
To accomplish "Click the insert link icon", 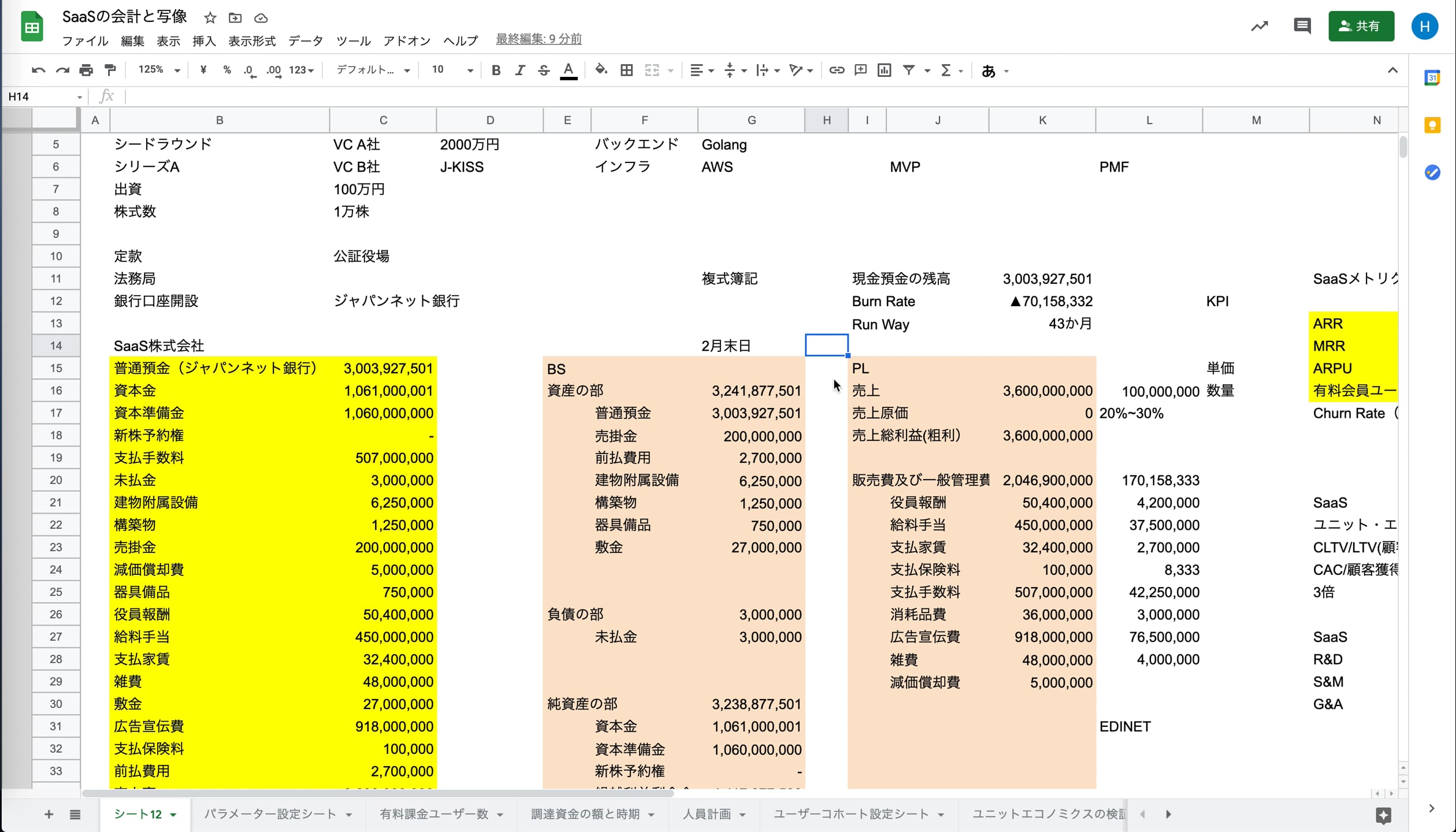I will [x=836, y=70].
